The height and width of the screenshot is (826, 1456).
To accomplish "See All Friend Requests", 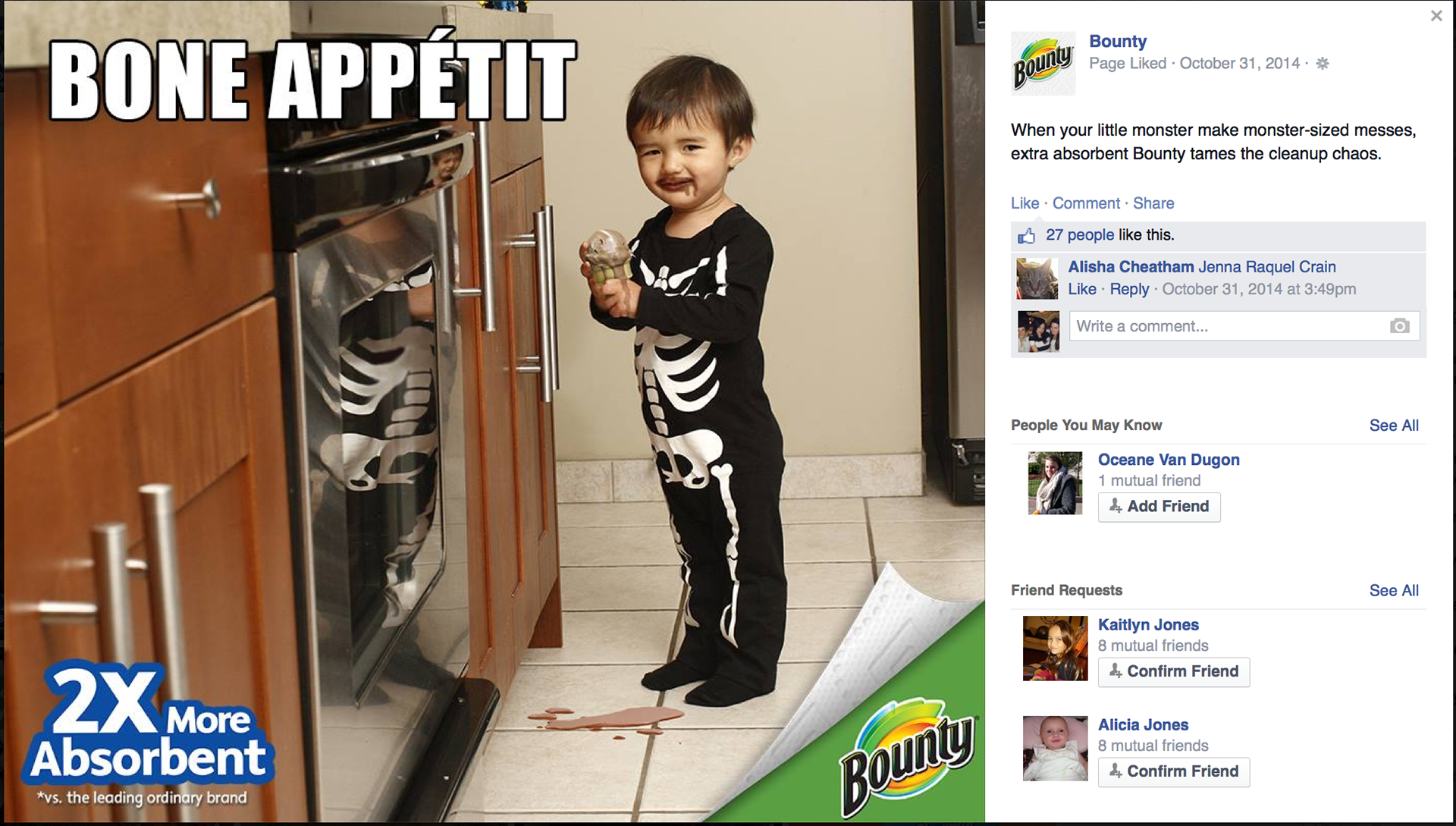I will pos(1394,591).
